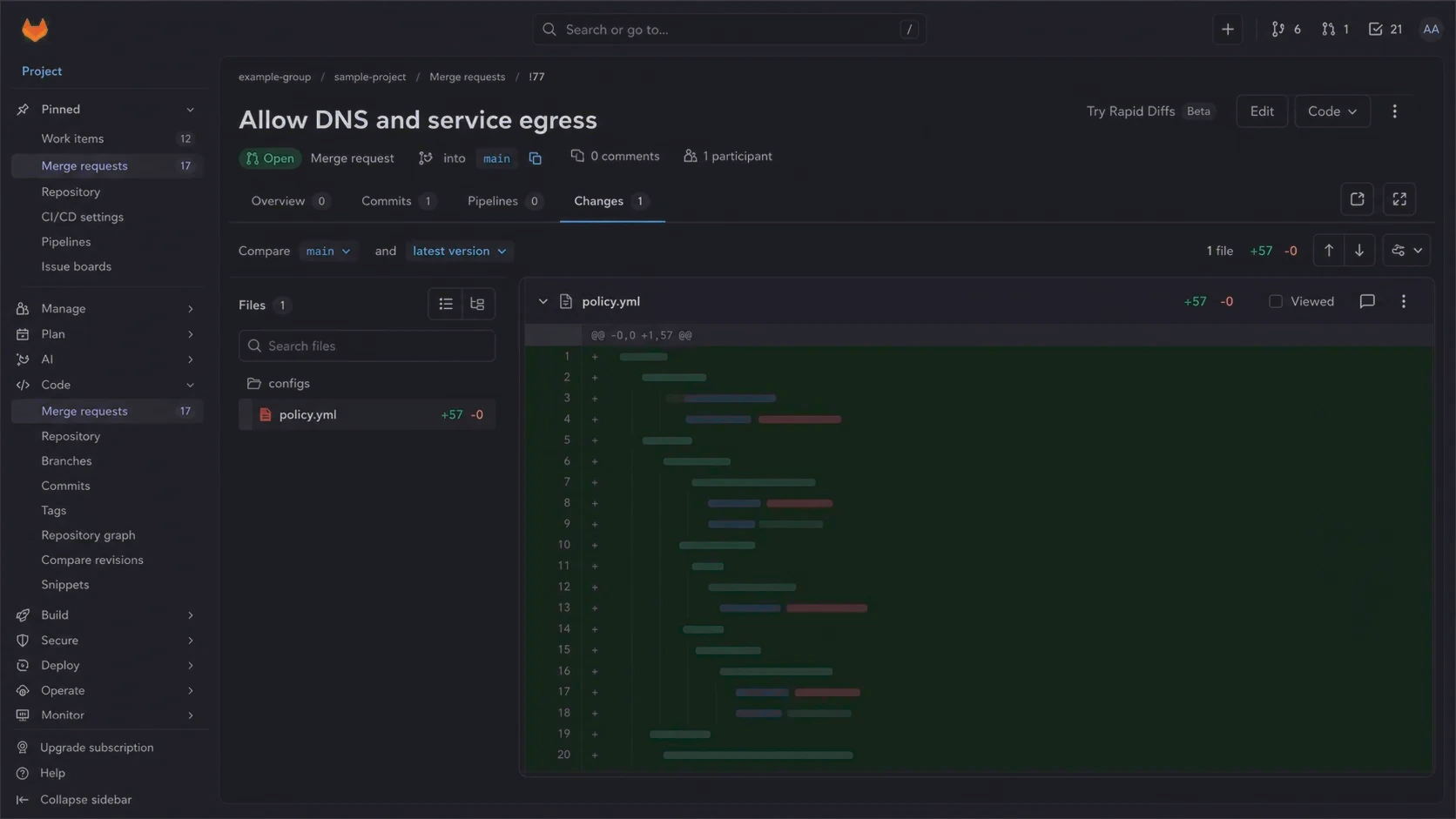Open the merge request actions kebab menu
The image size is (1456, 819).
1394,111
